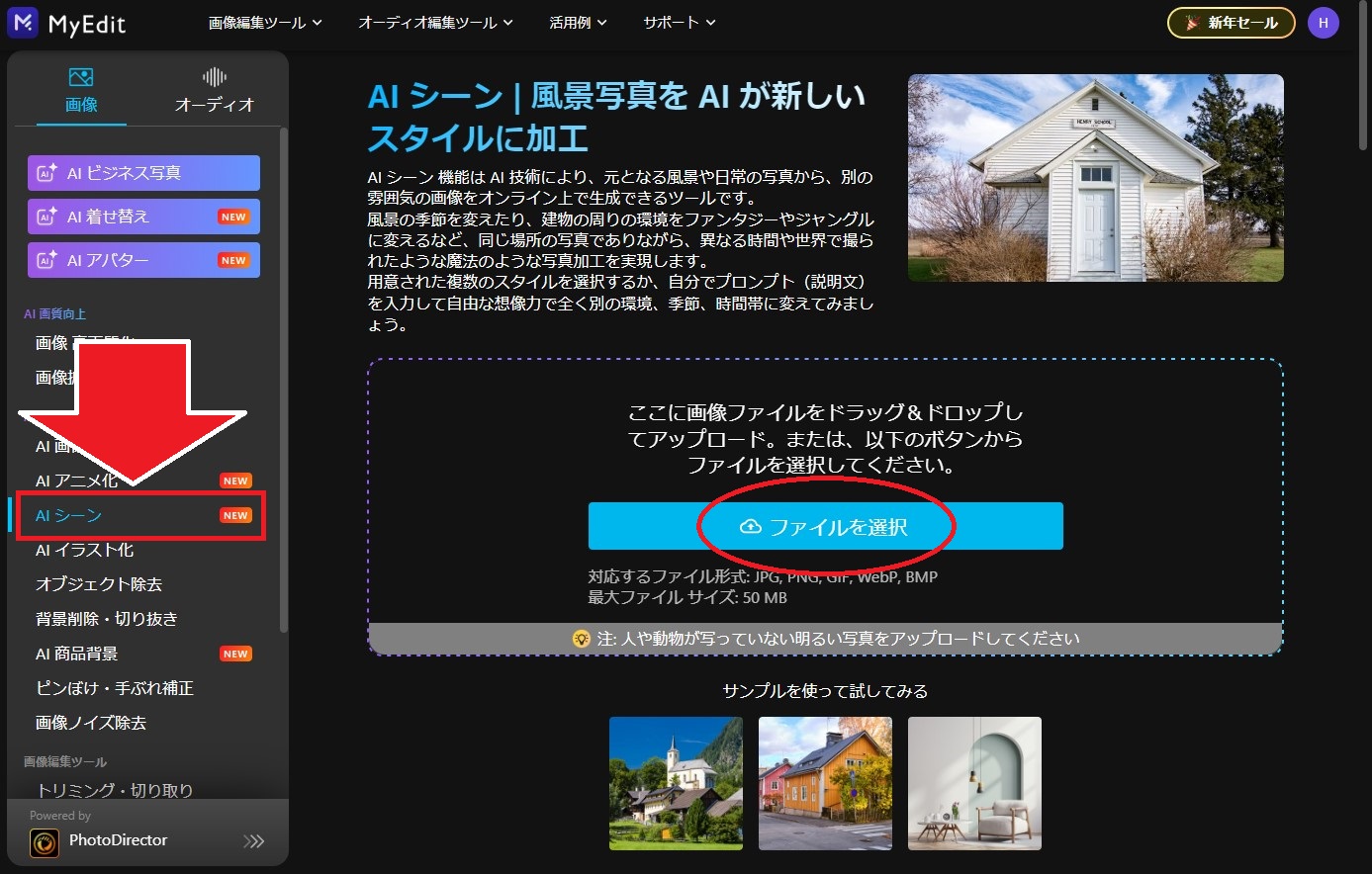The height and width of the screenshot is (874, 1372).
Task: Select AI シーン in the sidebar
Action: 142,515
